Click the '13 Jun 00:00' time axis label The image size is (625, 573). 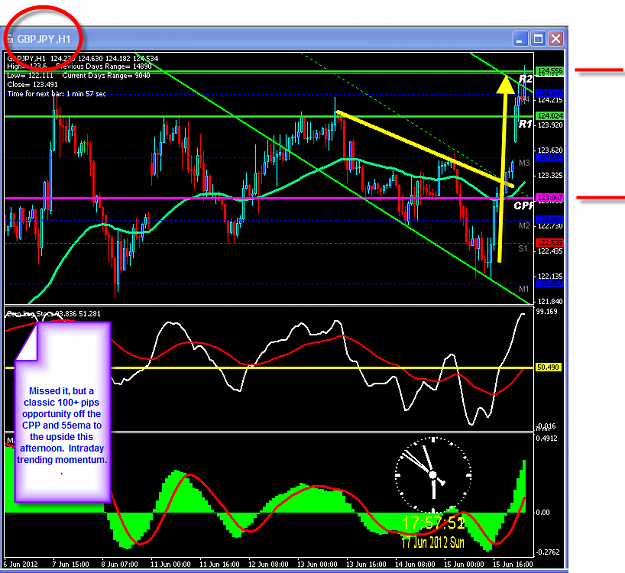click(x=317, y=564)
